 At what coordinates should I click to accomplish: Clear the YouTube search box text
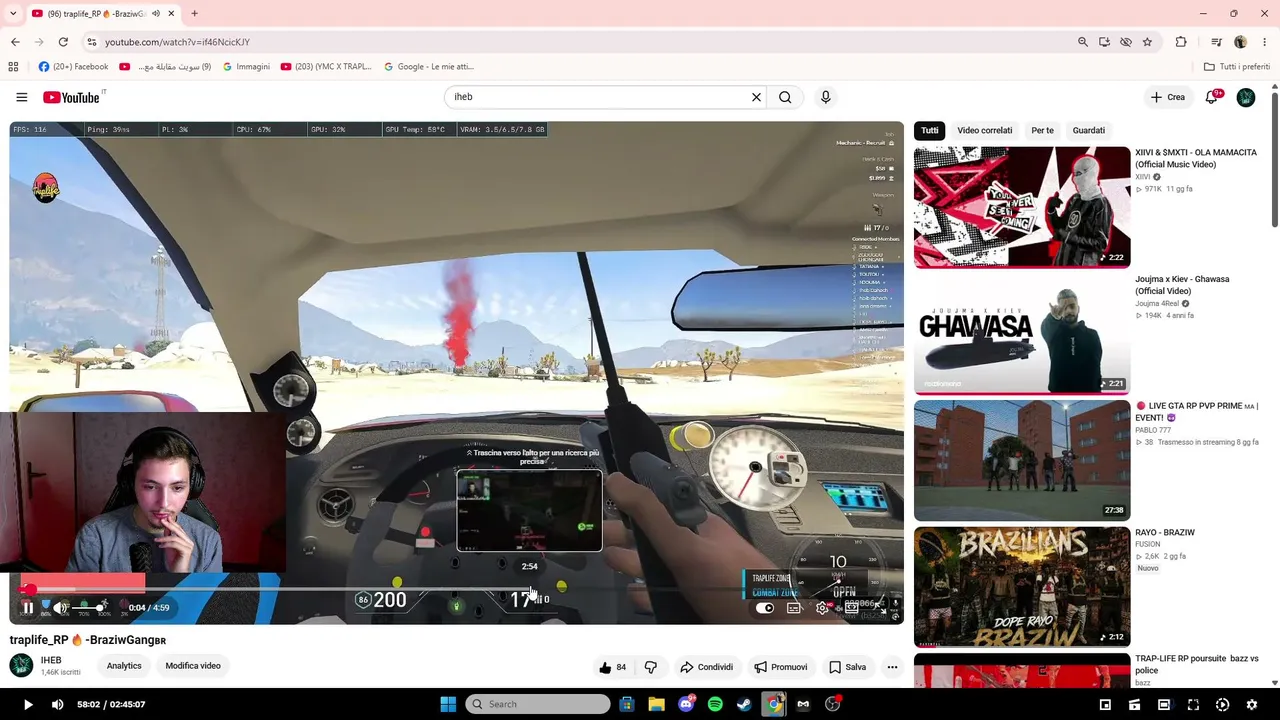click(756, 97)
